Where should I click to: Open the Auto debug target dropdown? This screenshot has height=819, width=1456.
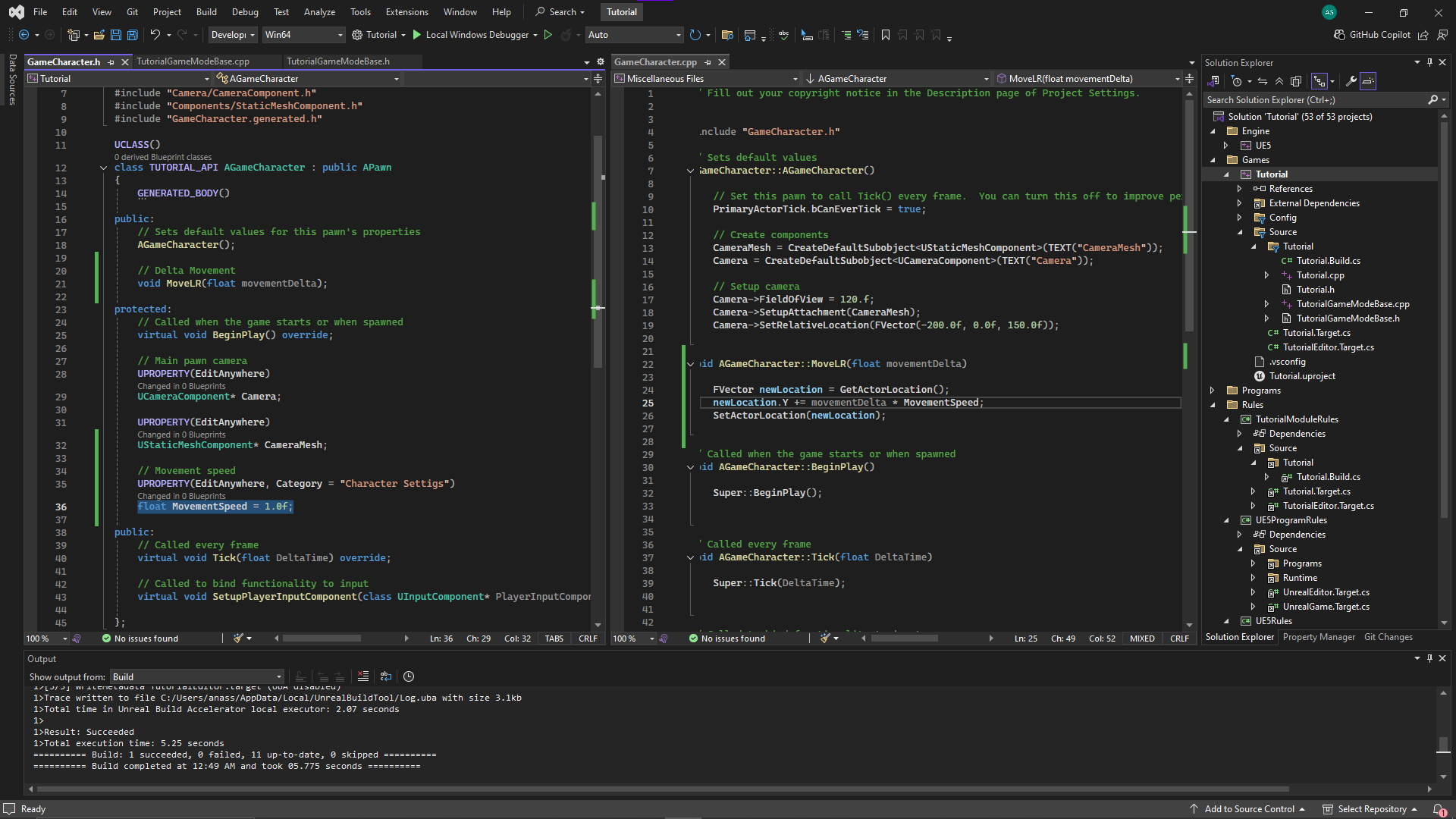[x=634, y=35]
